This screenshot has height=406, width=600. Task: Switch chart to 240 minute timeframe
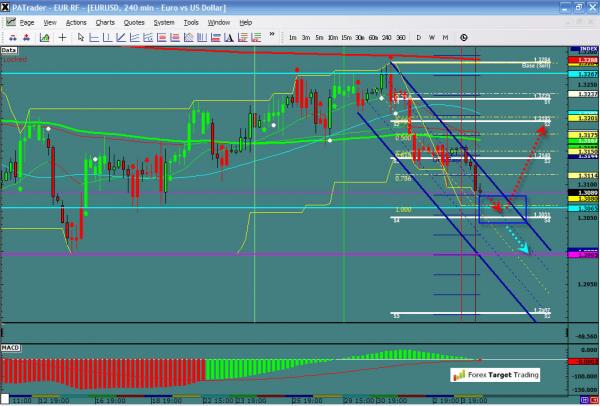coord(387,36)
